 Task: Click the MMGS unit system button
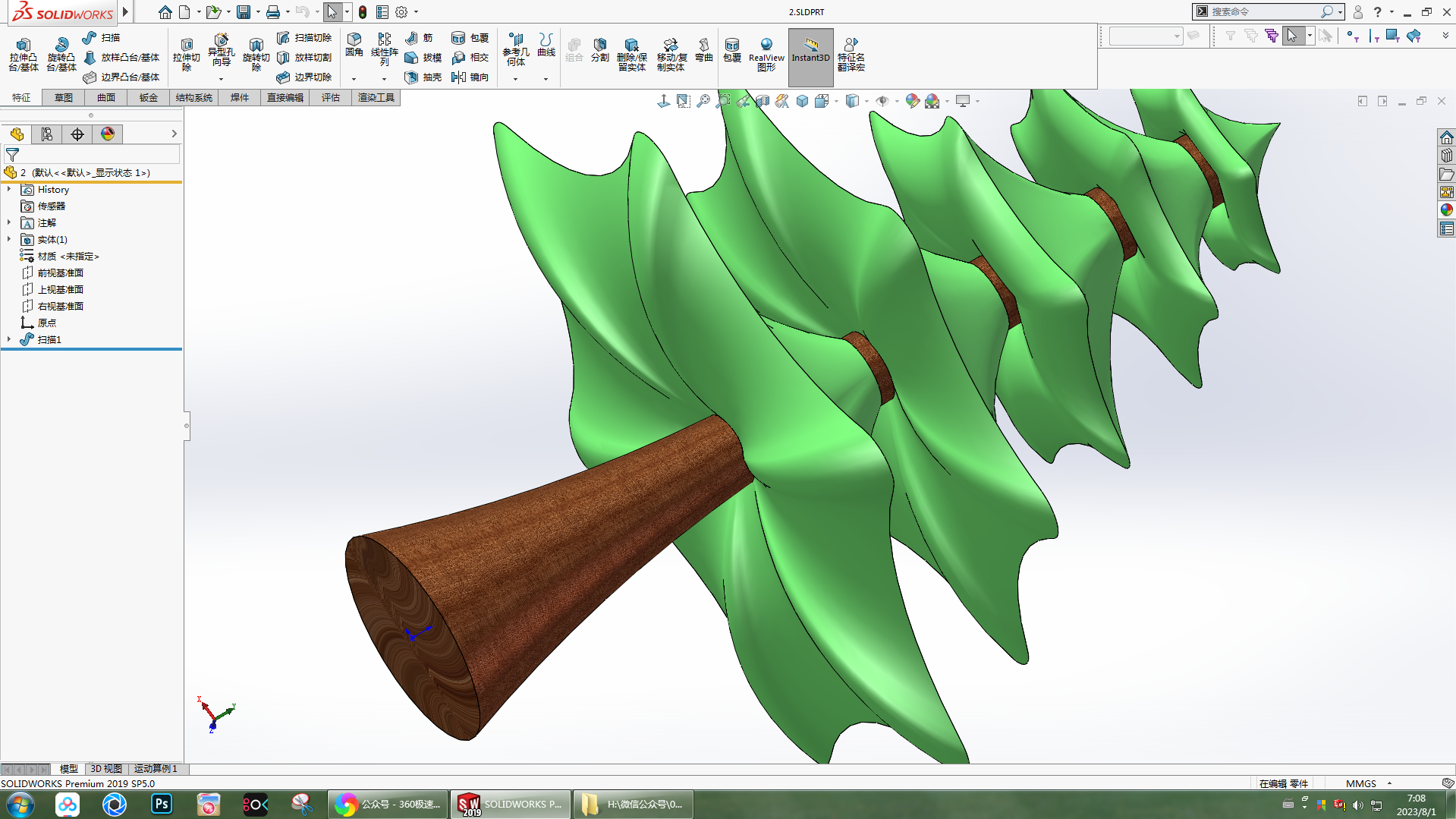tap(1361, 783)
